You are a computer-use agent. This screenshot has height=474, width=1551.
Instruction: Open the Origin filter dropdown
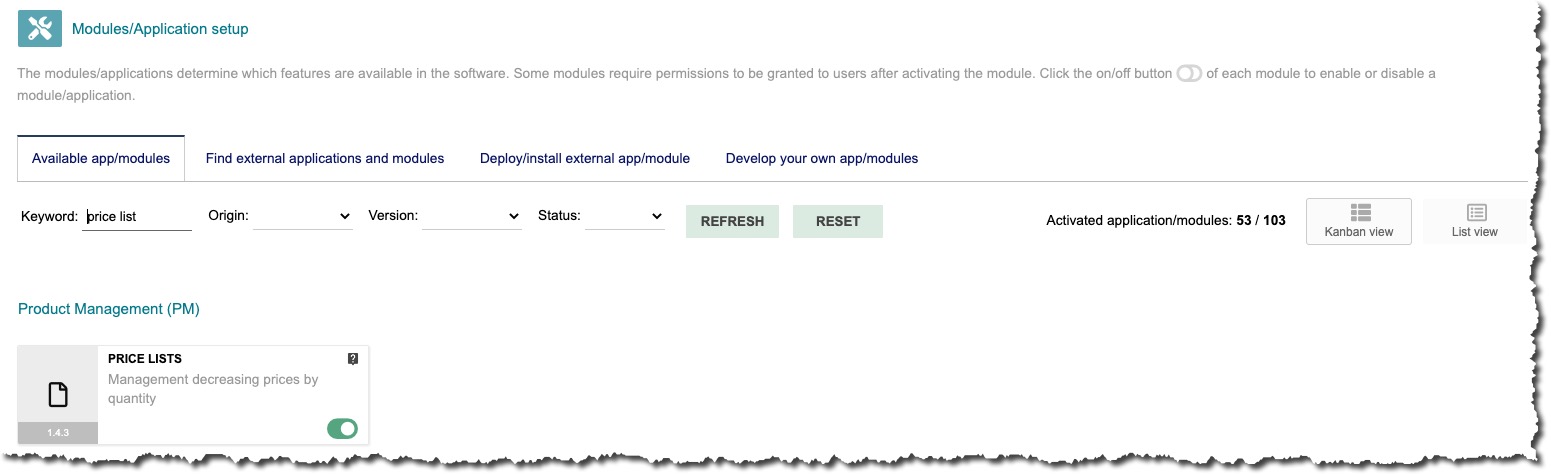pos(303,216)
